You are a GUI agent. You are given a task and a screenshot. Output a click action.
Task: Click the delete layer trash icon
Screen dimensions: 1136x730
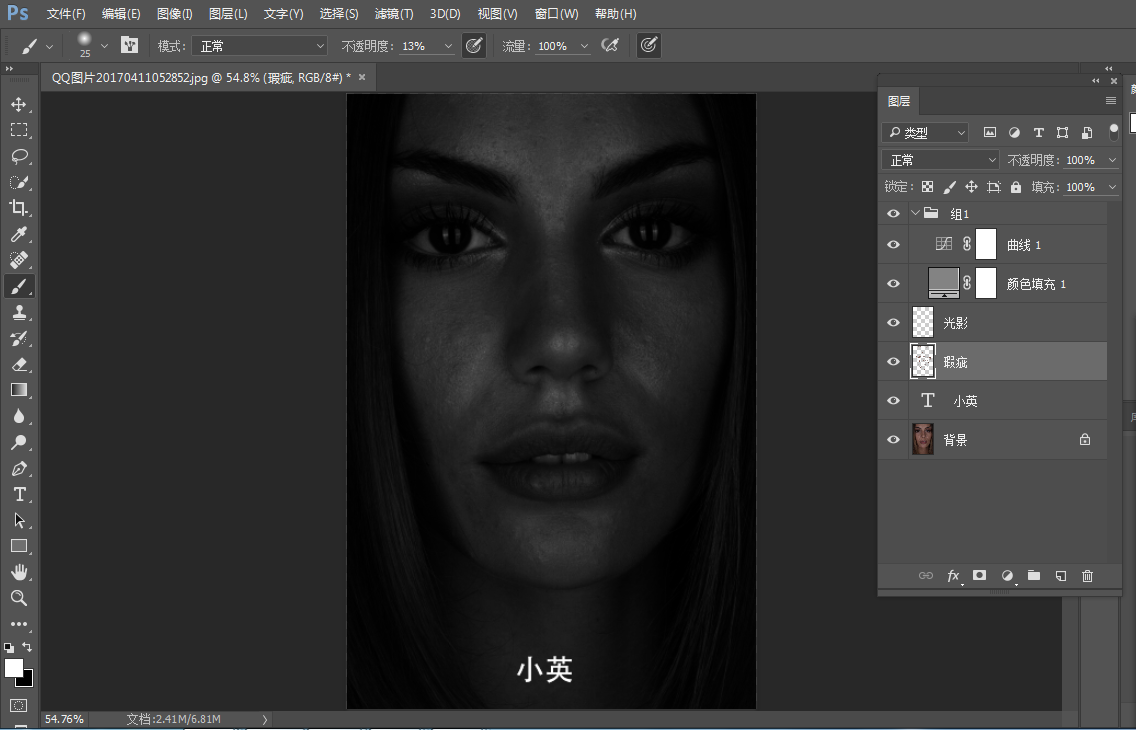[x=1088, y=576]
